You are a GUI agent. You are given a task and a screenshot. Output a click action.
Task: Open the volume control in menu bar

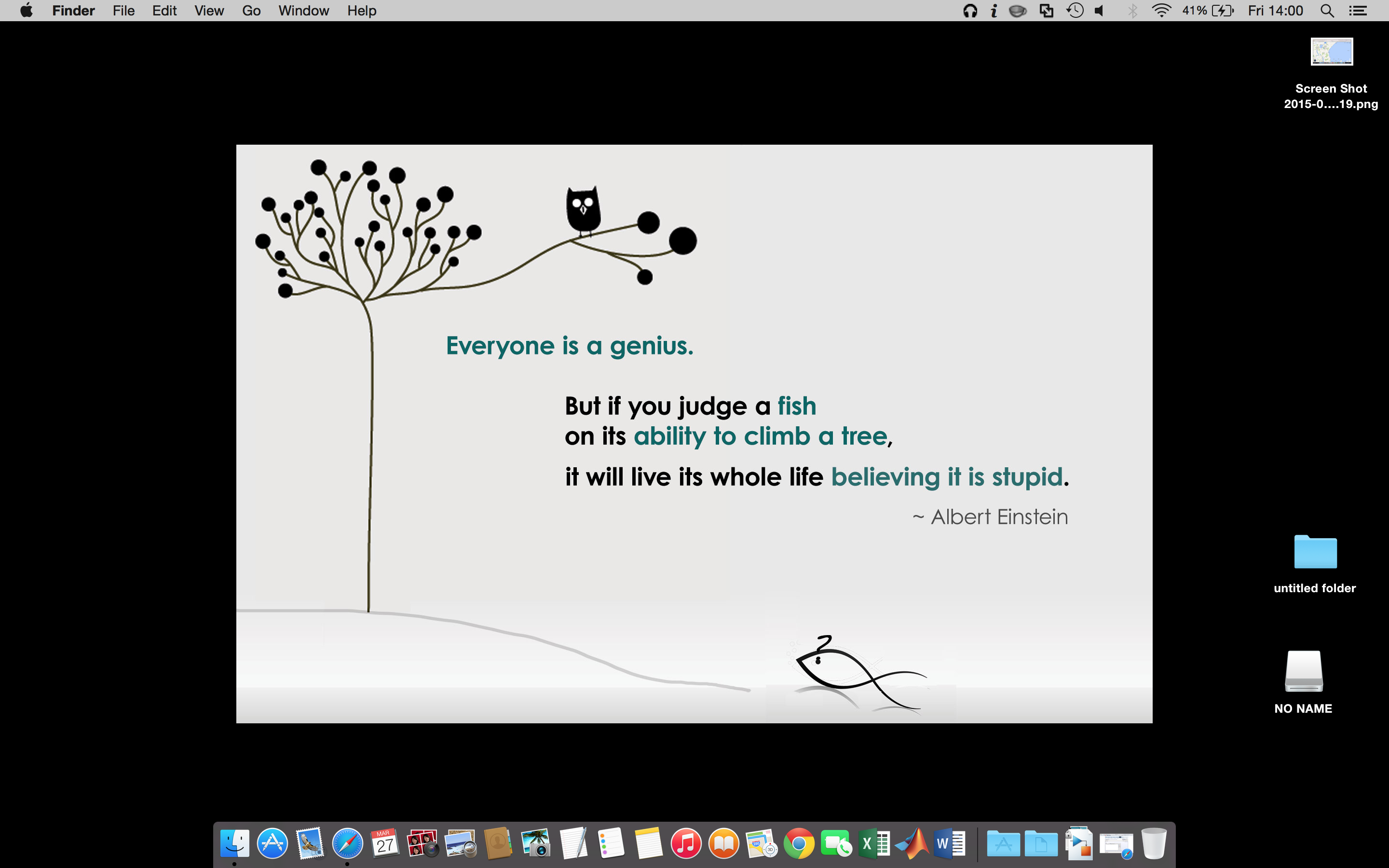point(1100,10)
